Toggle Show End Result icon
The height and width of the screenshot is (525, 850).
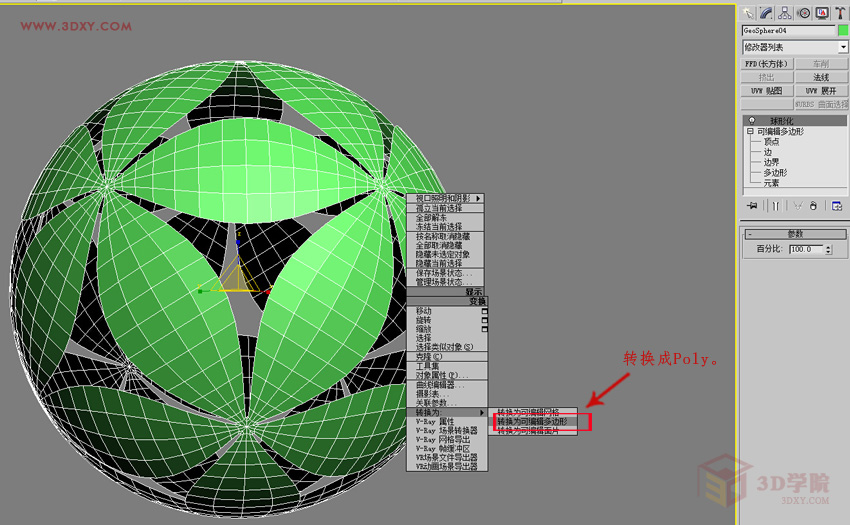[x=776, y=206]
